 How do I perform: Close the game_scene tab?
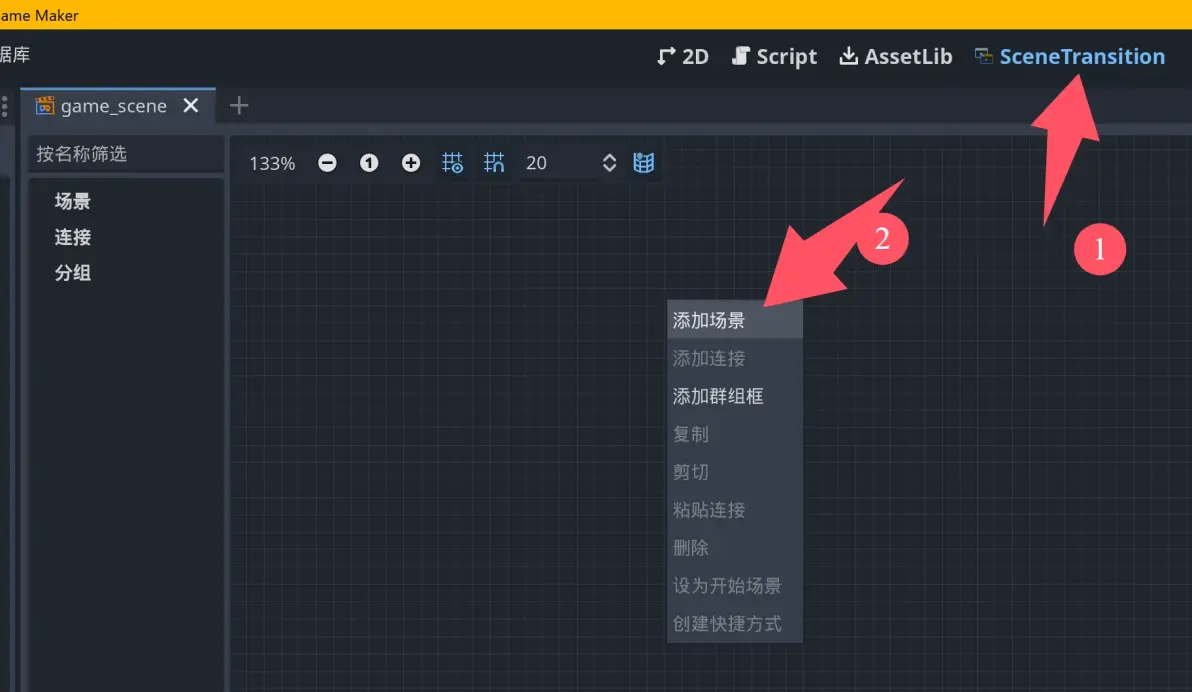pyautogui.click(x=191, y=106)
